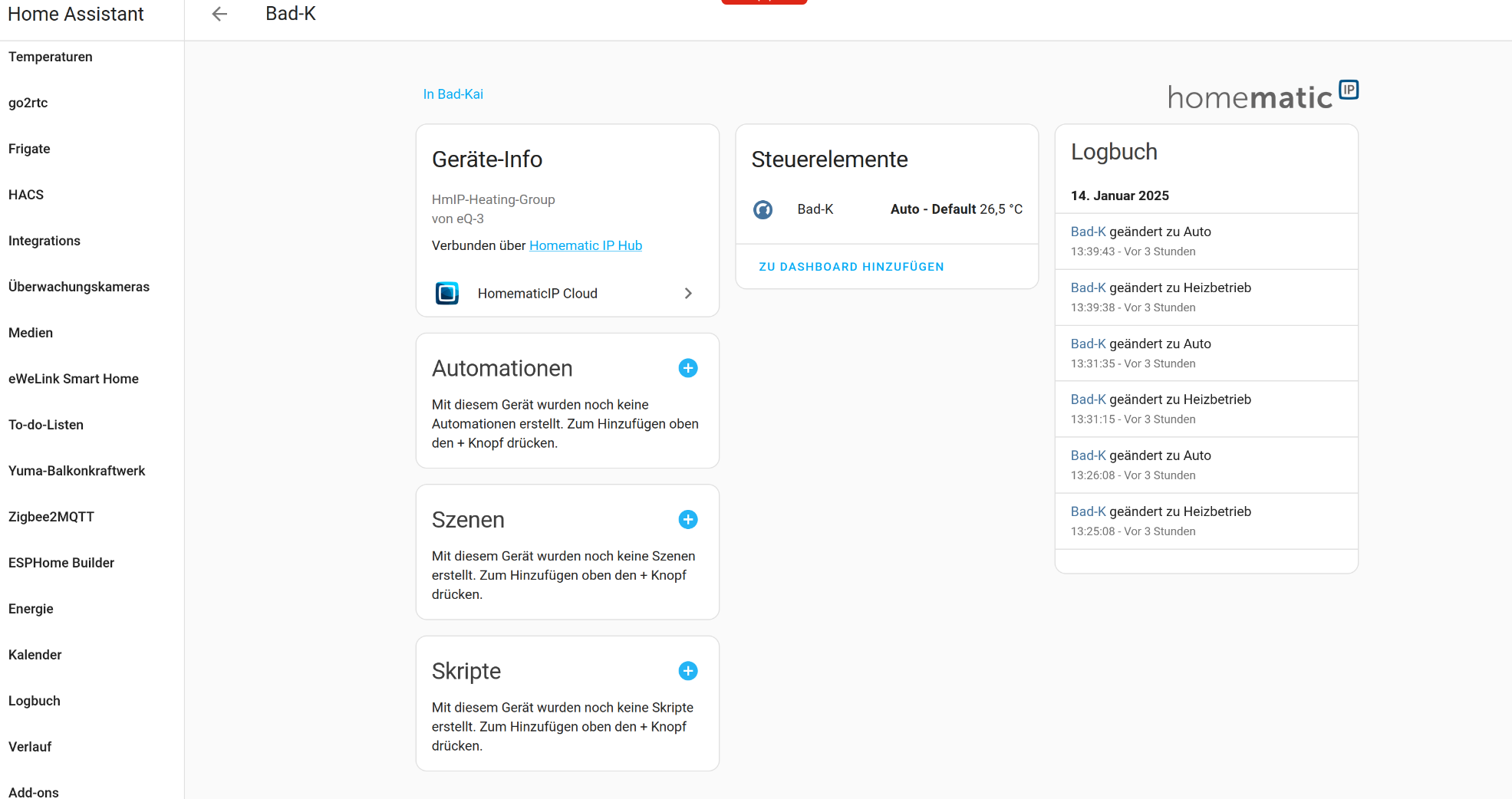Screen dimensions: 1512x799
Task: Open Bad-K link in 13:26:08 log entry
Action: click(x=1088, y=455)
